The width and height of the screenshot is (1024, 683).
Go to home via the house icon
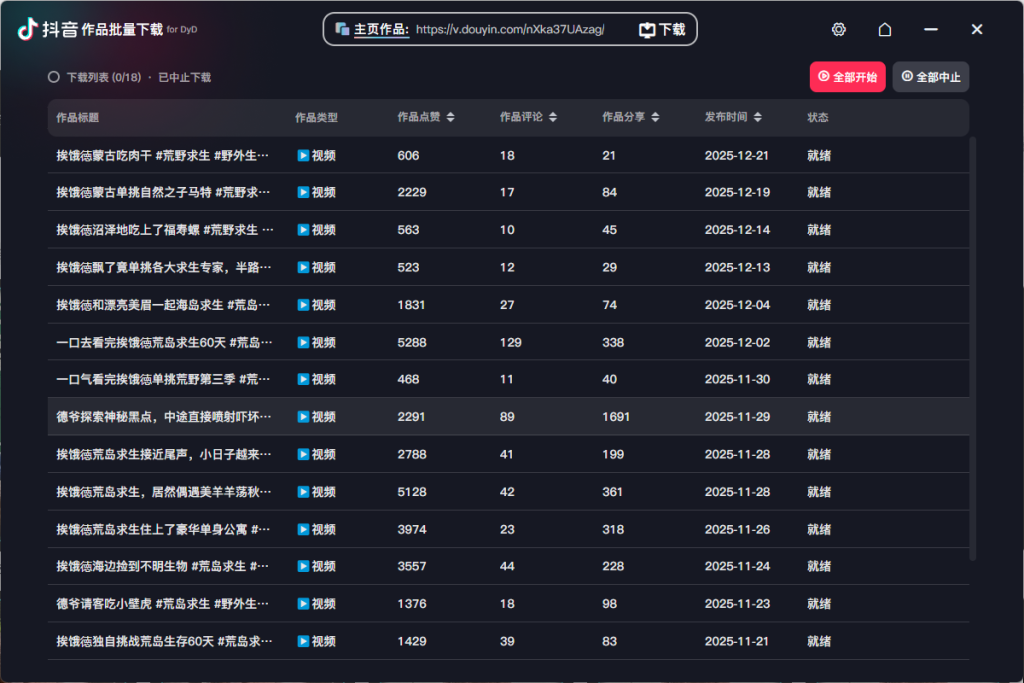(x=885, y=30)
